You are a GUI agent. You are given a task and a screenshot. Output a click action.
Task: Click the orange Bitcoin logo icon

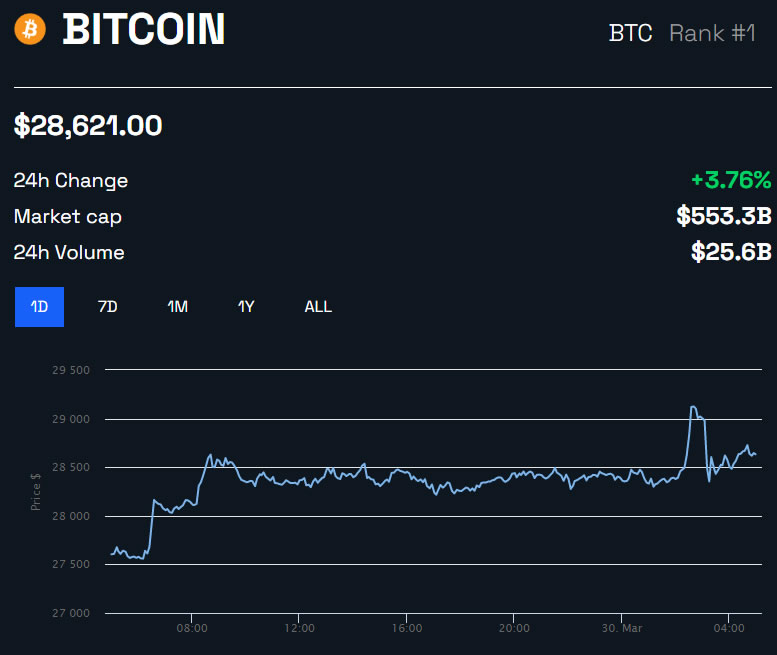pos(30,30)
